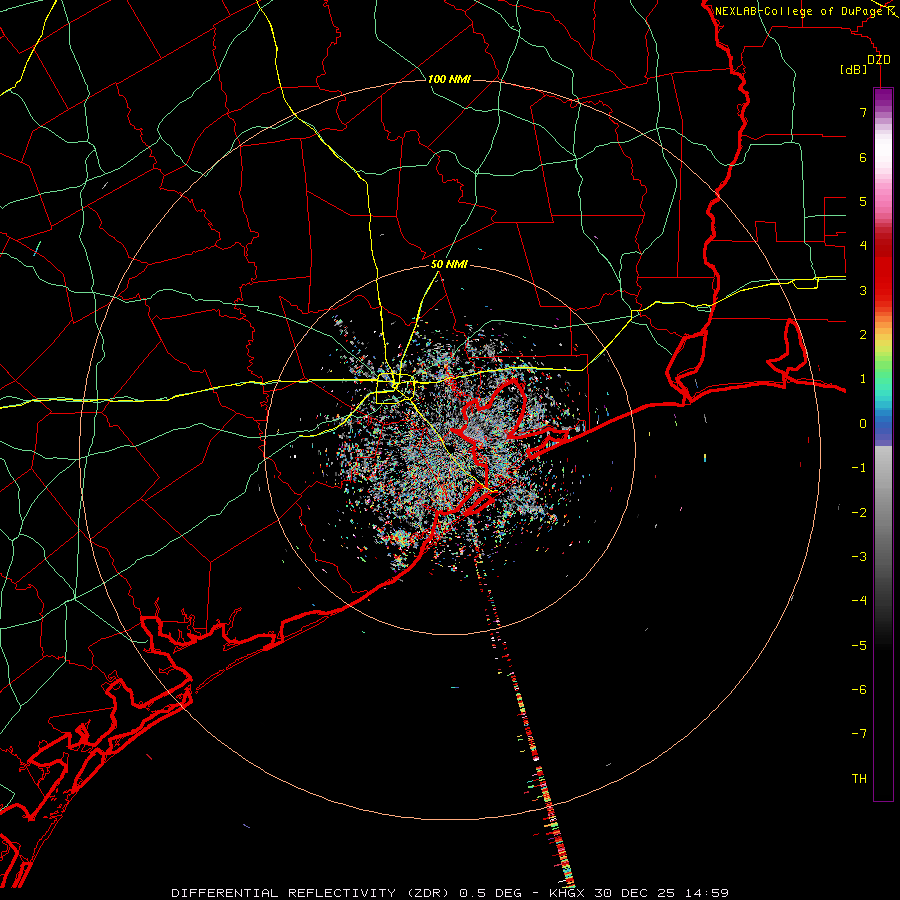Click the '[dB]' unit label

click(853, 70)
